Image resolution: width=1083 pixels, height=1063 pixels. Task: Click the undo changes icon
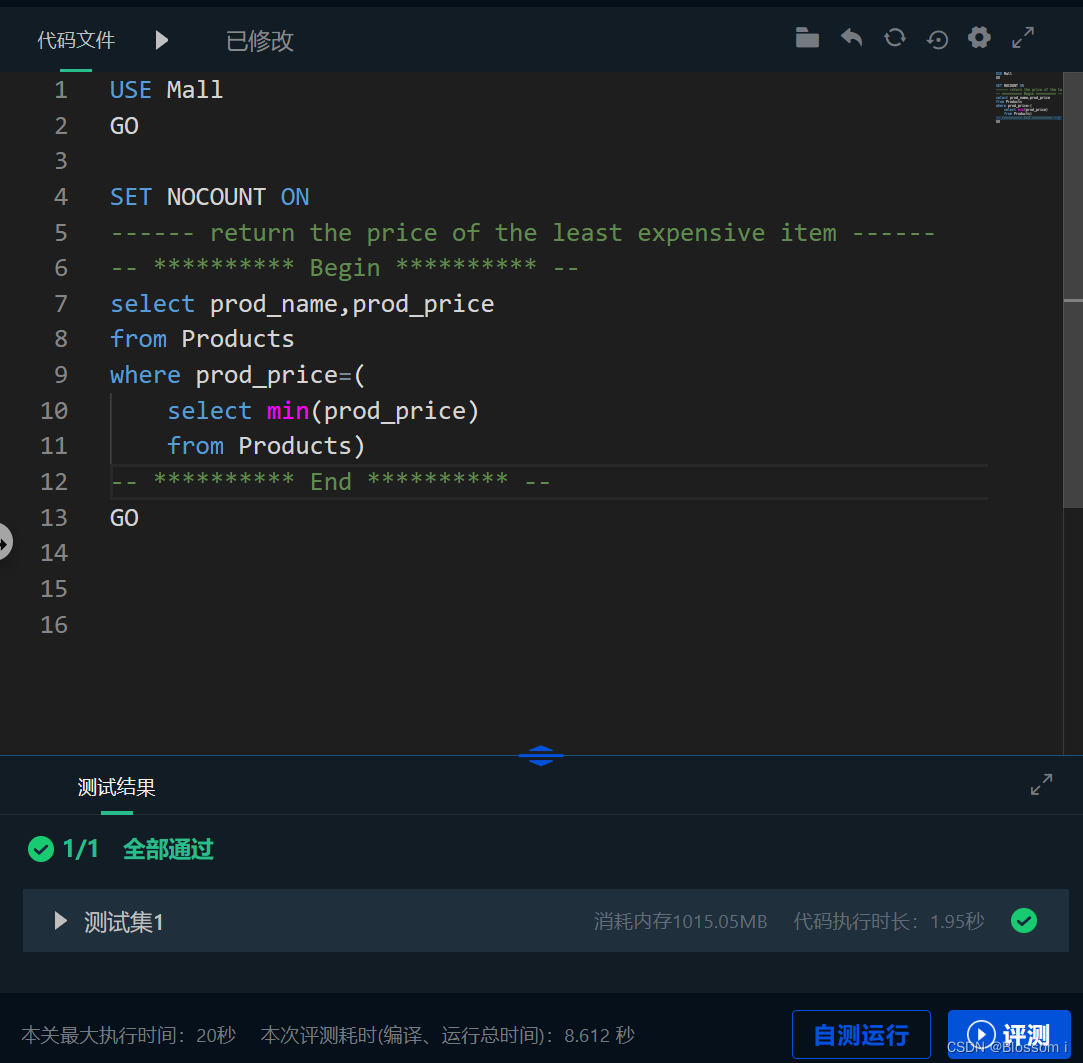click(851, 37)
